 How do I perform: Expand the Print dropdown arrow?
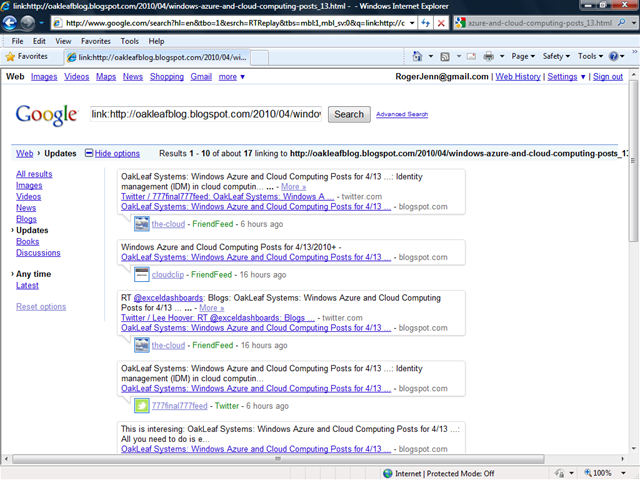pos(502,56)
